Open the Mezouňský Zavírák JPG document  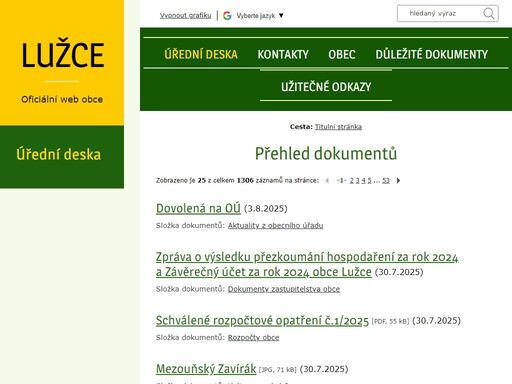(206, 369)
